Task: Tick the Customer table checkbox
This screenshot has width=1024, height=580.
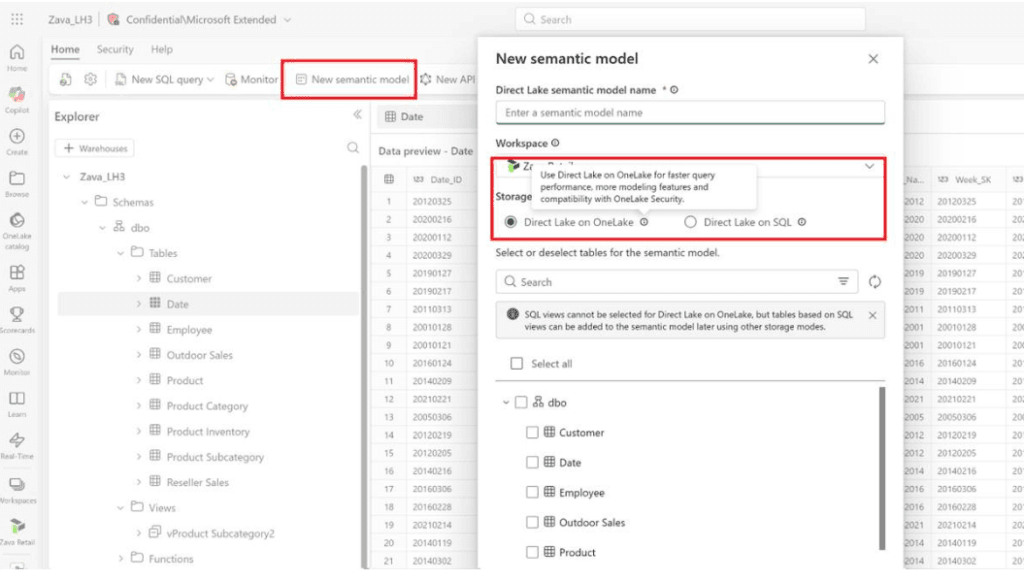Action: click(x=532, y=433)
